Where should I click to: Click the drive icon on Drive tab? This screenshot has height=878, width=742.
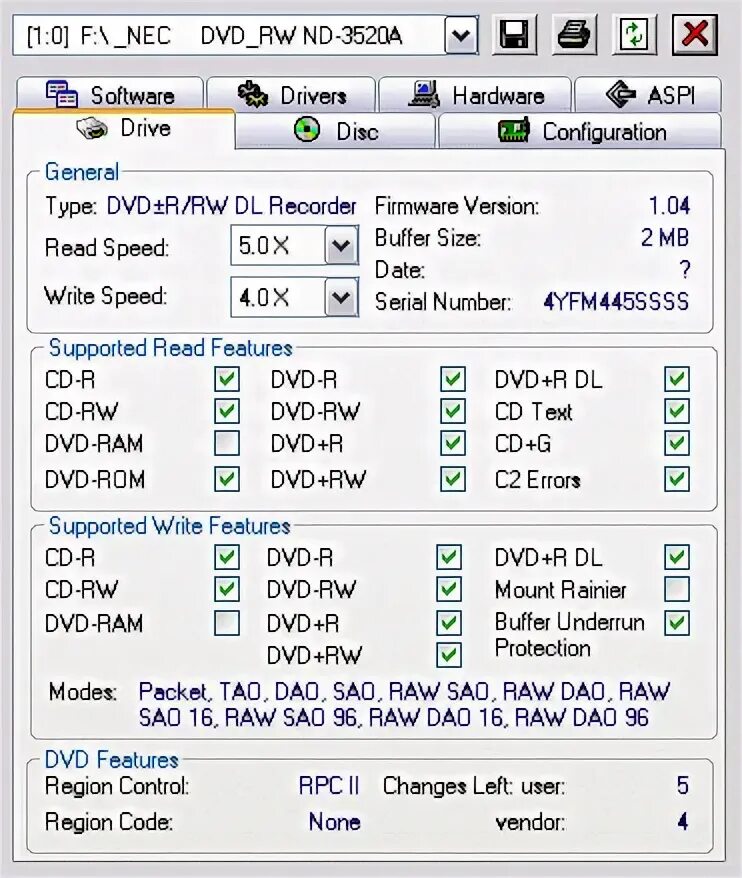click(92, 129)
